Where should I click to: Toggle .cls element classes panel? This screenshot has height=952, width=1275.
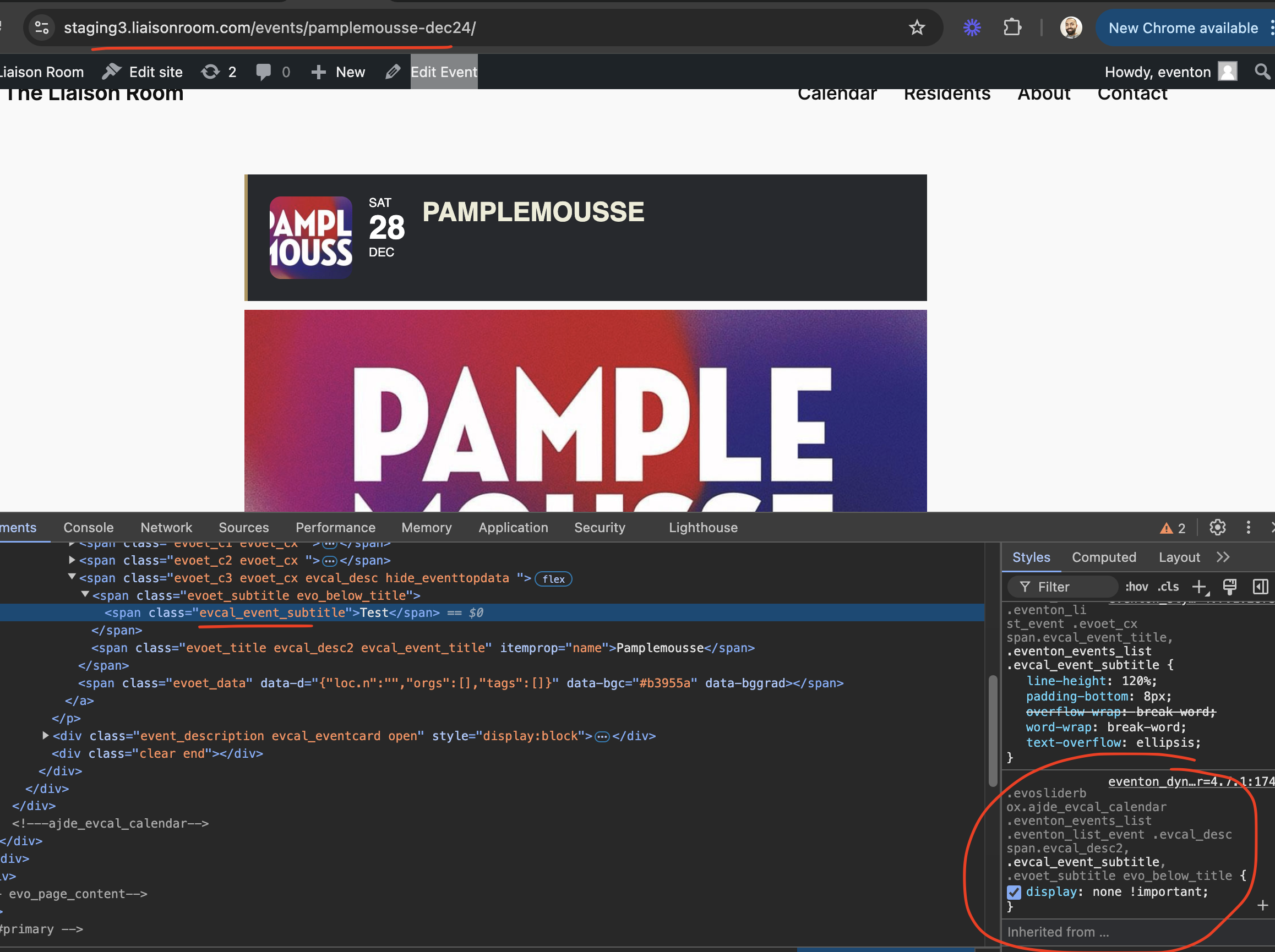click(1168, 587)
